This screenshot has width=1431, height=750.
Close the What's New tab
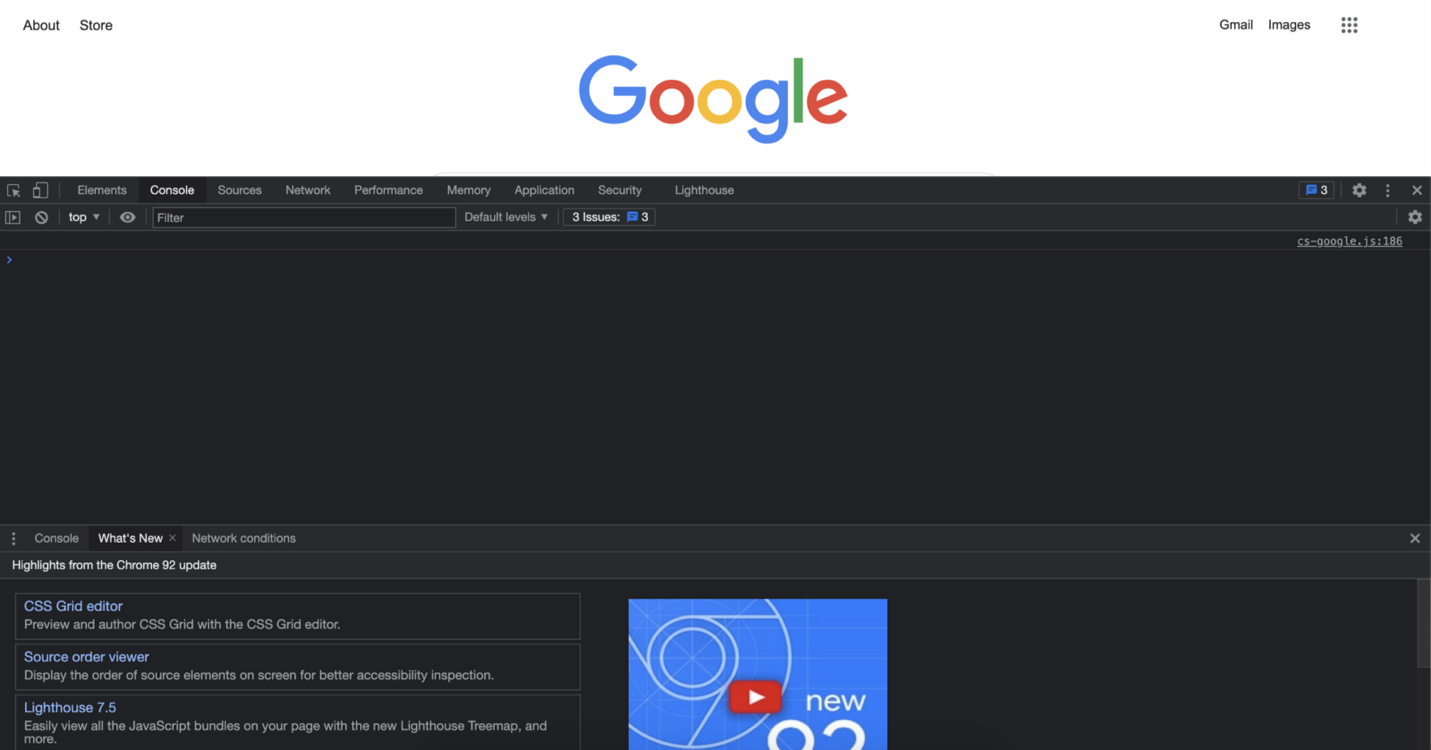coord(172,538)
